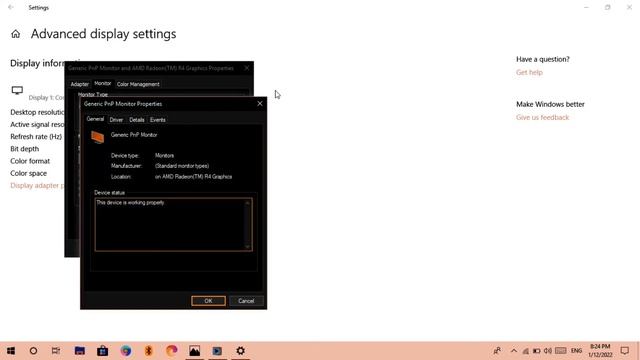
Task: Click Cancel in Generic PnP Monitor Properties
Action: click(x=246, y=301)
